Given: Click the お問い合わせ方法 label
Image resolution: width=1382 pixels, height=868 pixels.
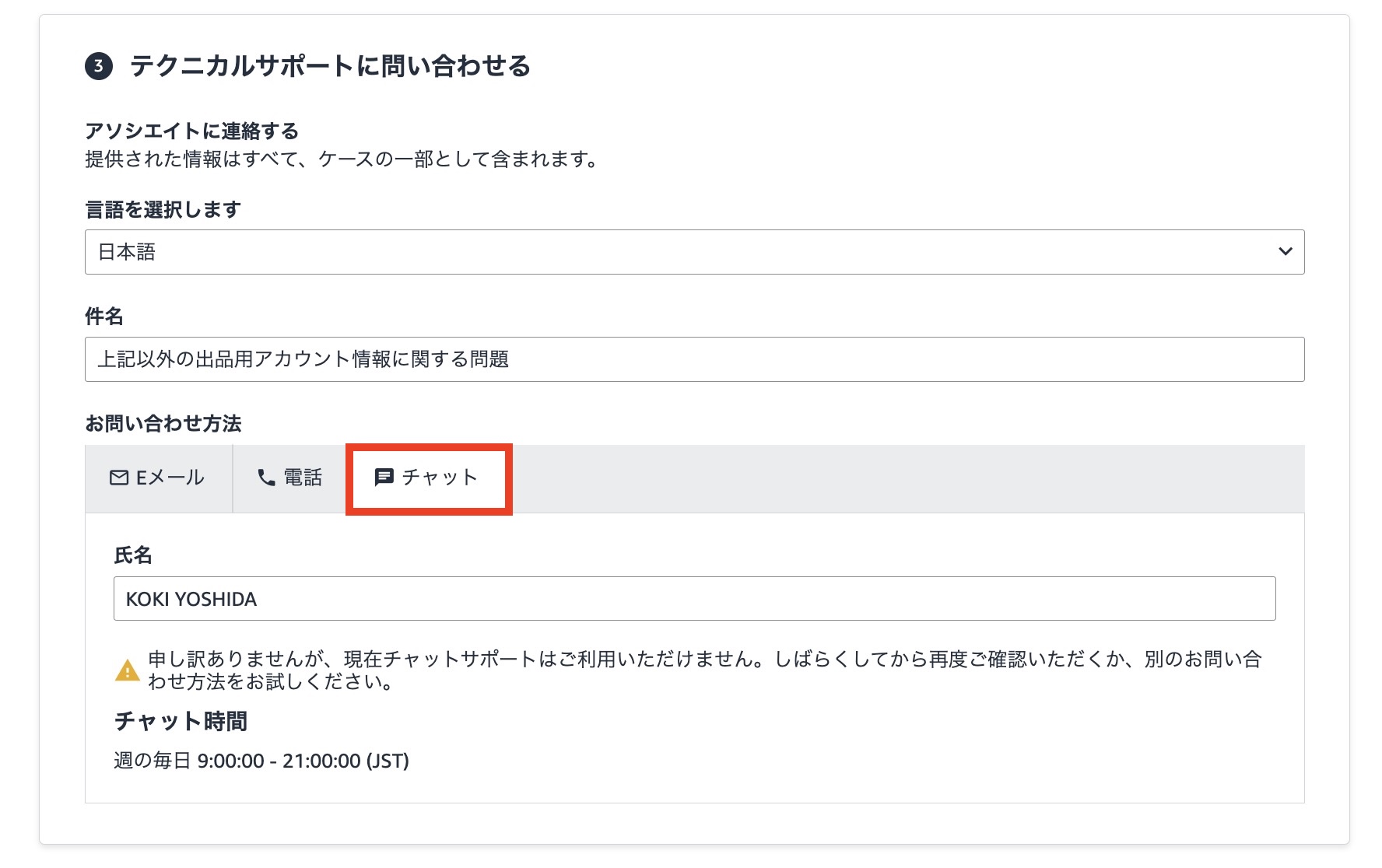Looking at the screenshot, I should pyautogui.click(x=163, y=423).
